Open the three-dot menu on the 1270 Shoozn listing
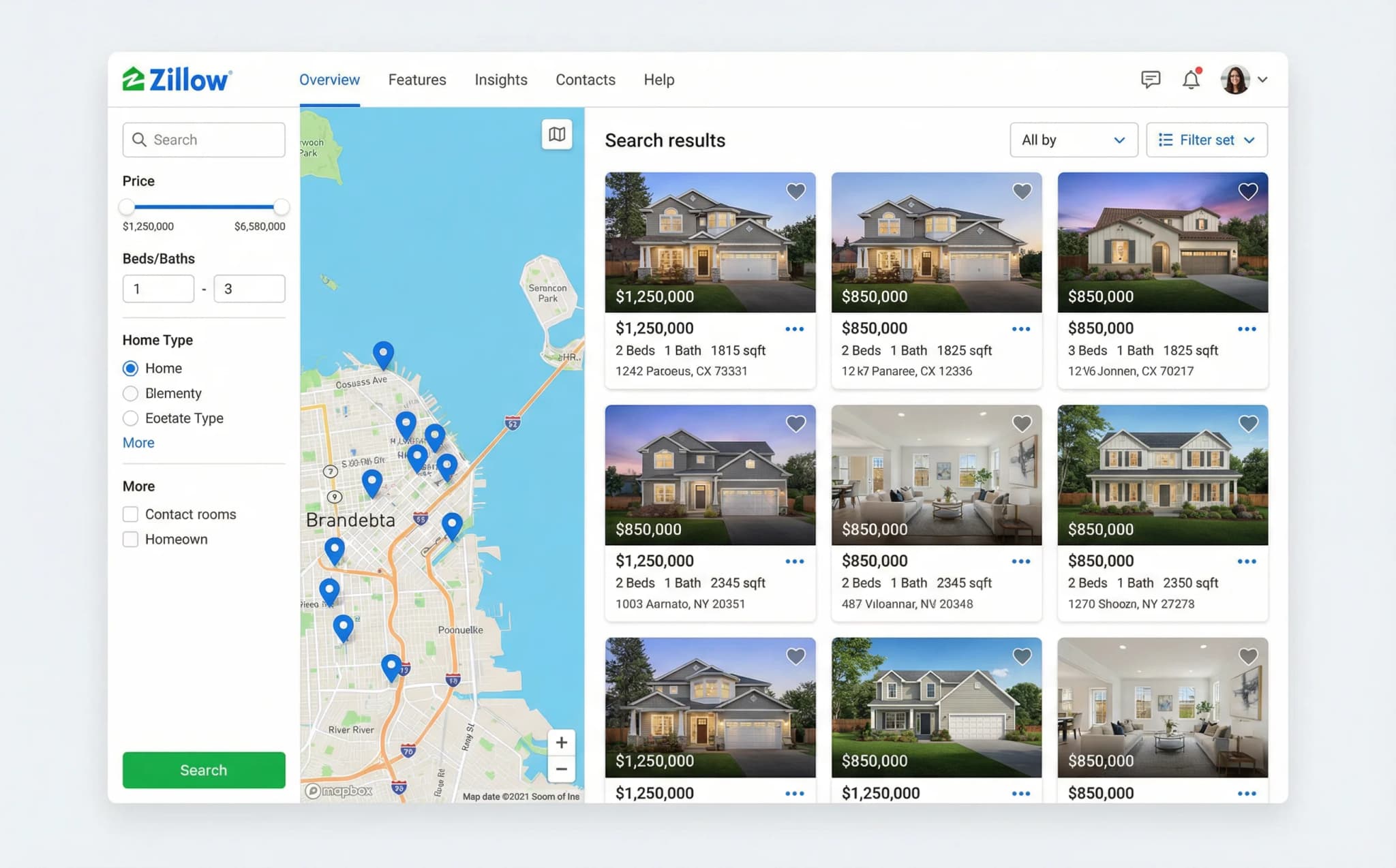1396x868 pixels. [1247, 561]
